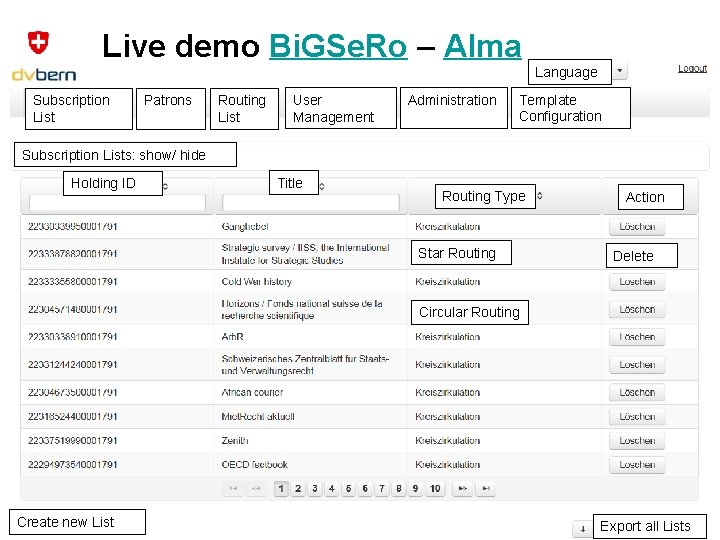Delete the Horizons row via Löschen
Viewport: 720px width, 540px height.
(637, 309)
